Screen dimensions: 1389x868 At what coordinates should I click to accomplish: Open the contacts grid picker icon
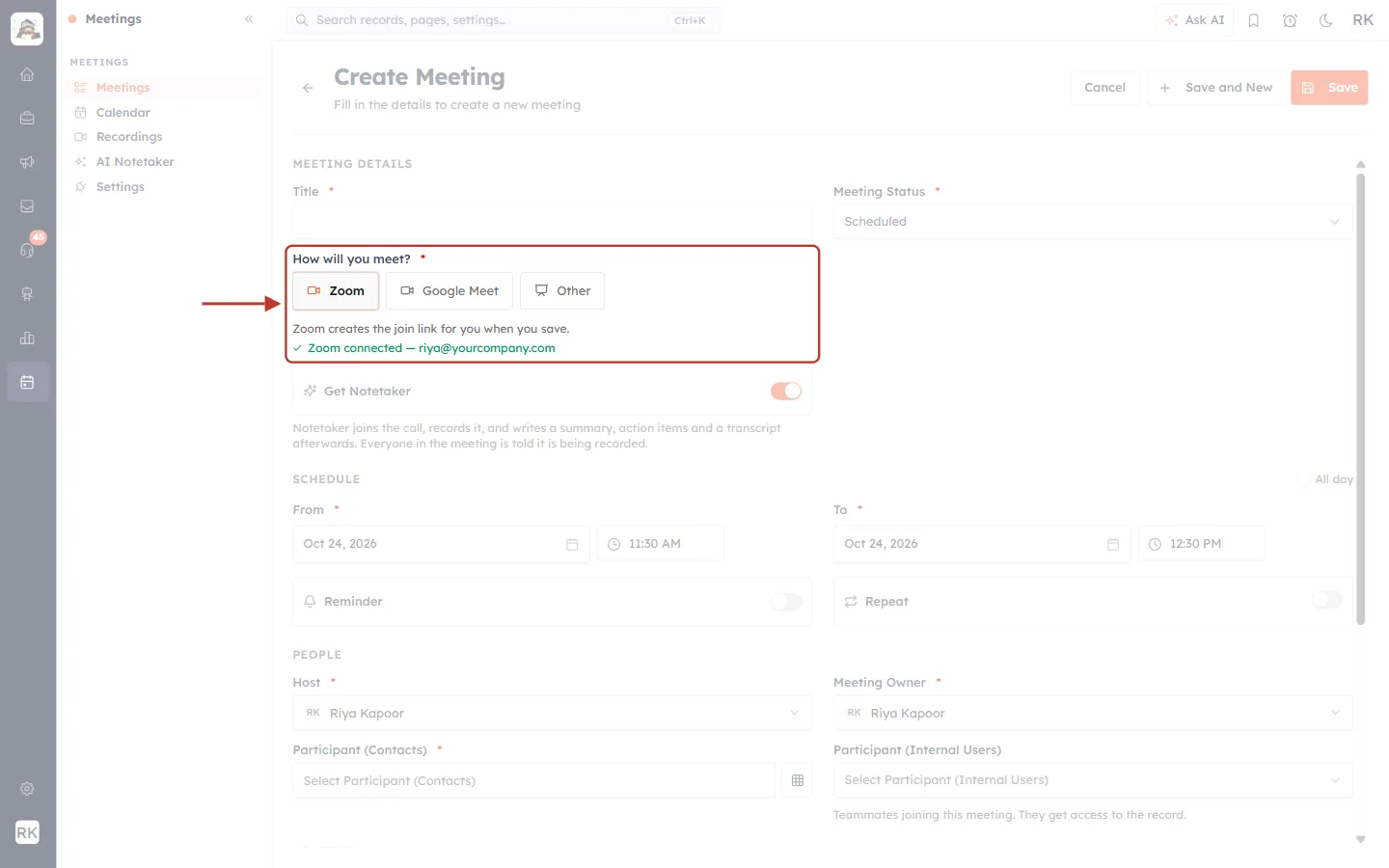point(798,780)
